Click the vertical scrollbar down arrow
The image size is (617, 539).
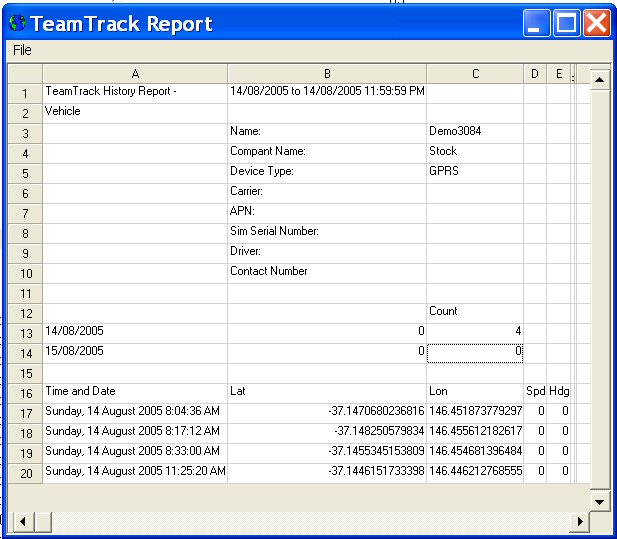point(600,502)
